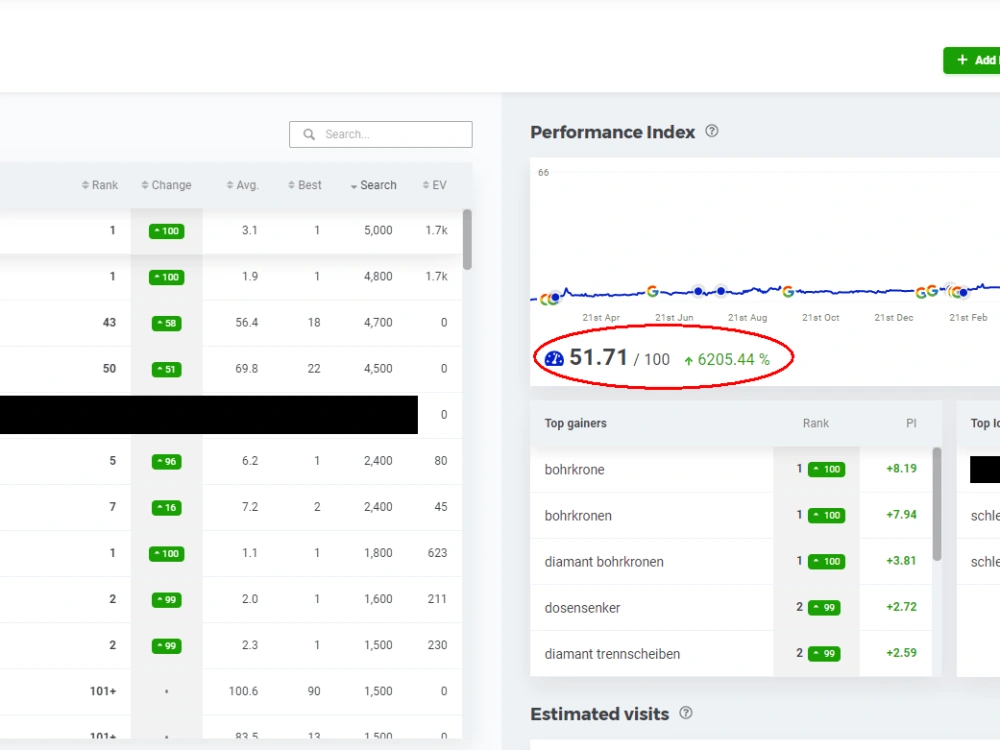1000x750 pixels.
Task: Select the diamant trennscheiben keyword
Action: click(x=612, y=654)
